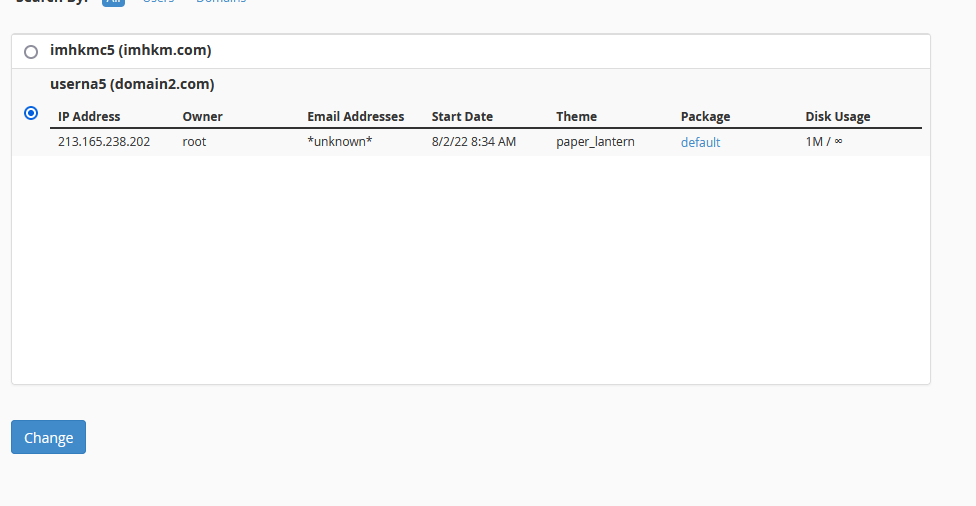Click the Email Addresses column header

click(x=355, y=116)
